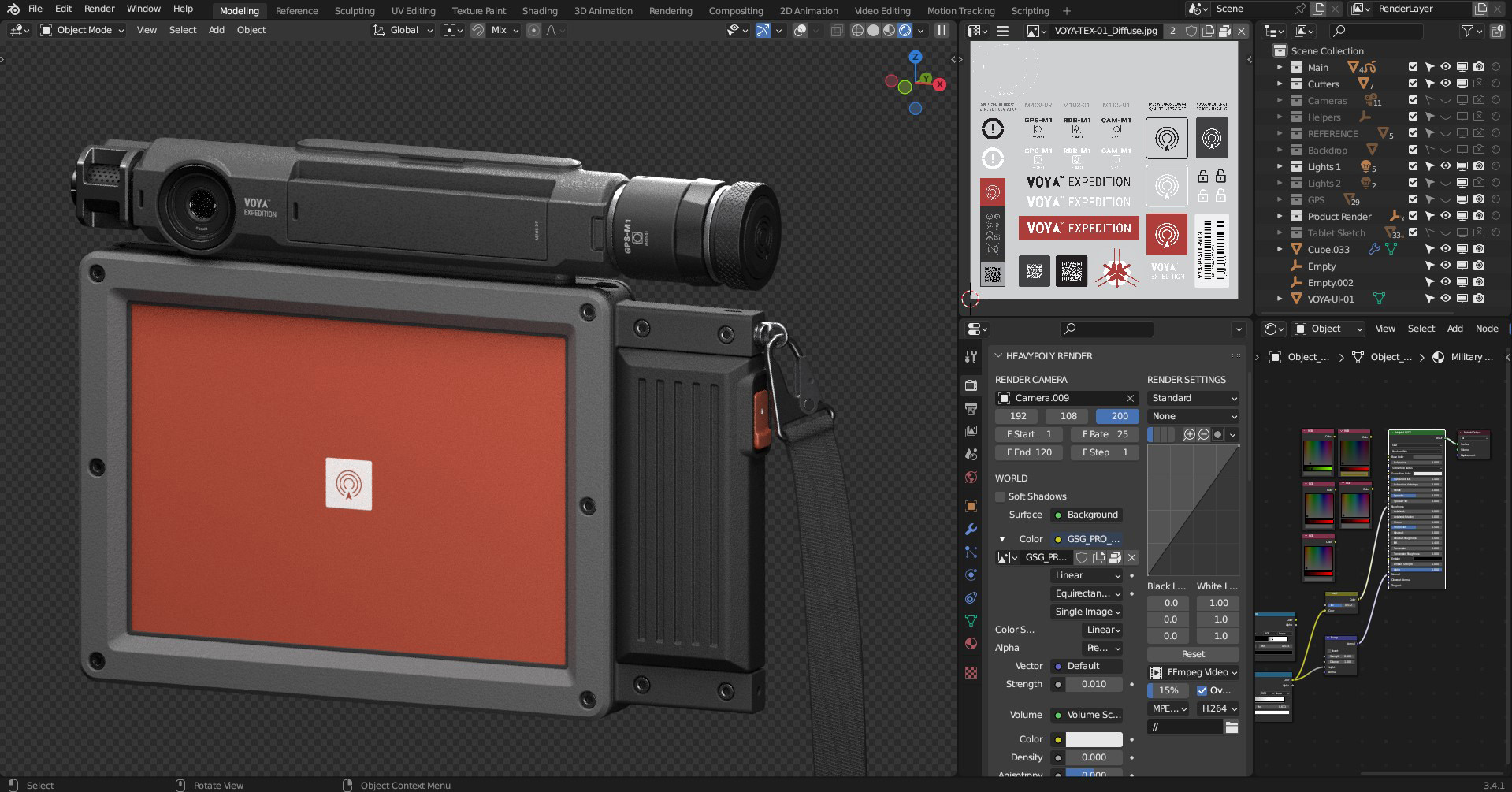The image size is (1512, 792).
Task: Click the outliner search field
Action: pos(1376,31)
